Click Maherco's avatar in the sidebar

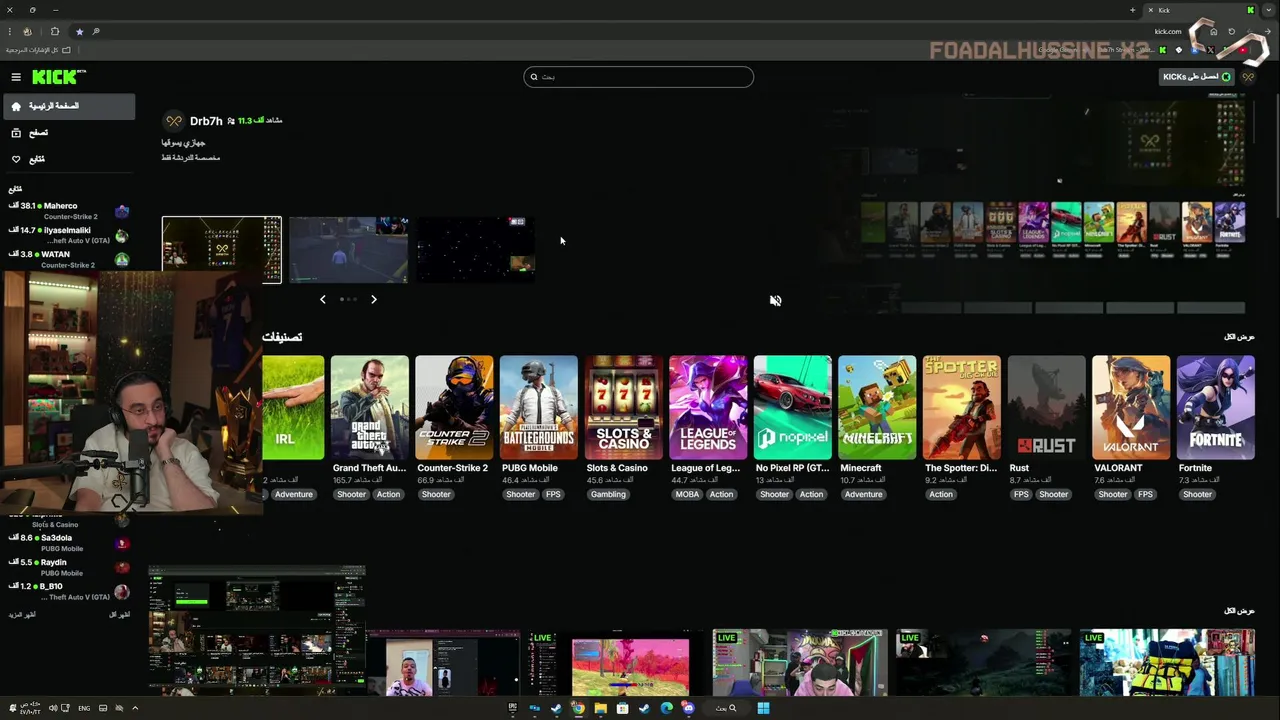click(x=122, y=211)
